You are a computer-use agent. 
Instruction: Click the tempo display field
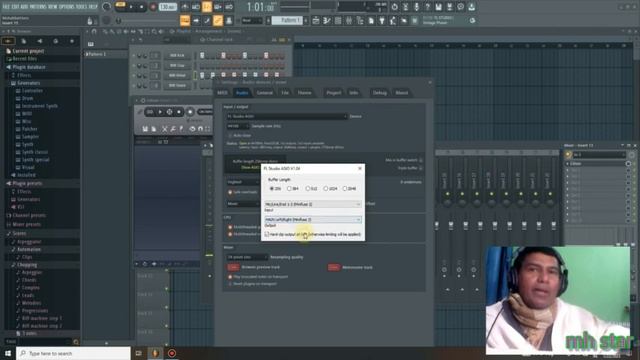pyautogui.click(x=168, y=7)
